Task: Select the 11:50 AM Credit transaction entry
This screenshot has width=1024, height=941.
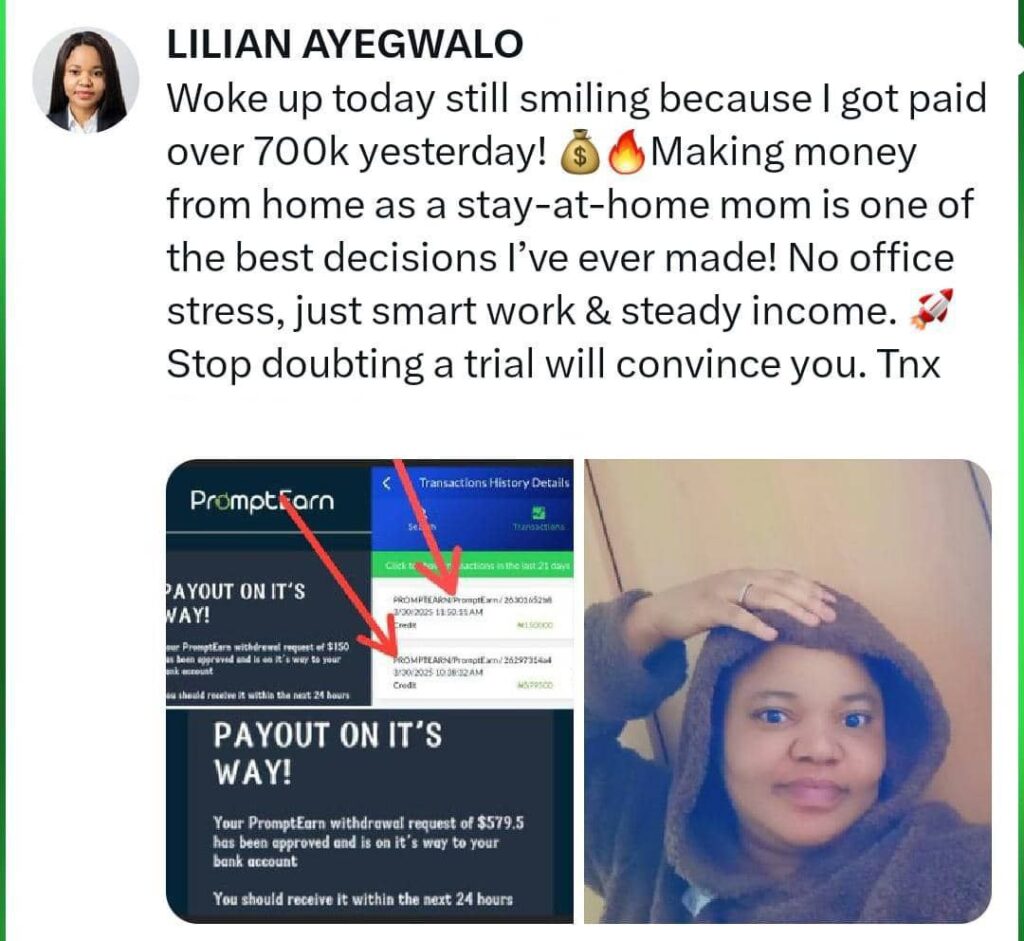Action: coord(473,611)
